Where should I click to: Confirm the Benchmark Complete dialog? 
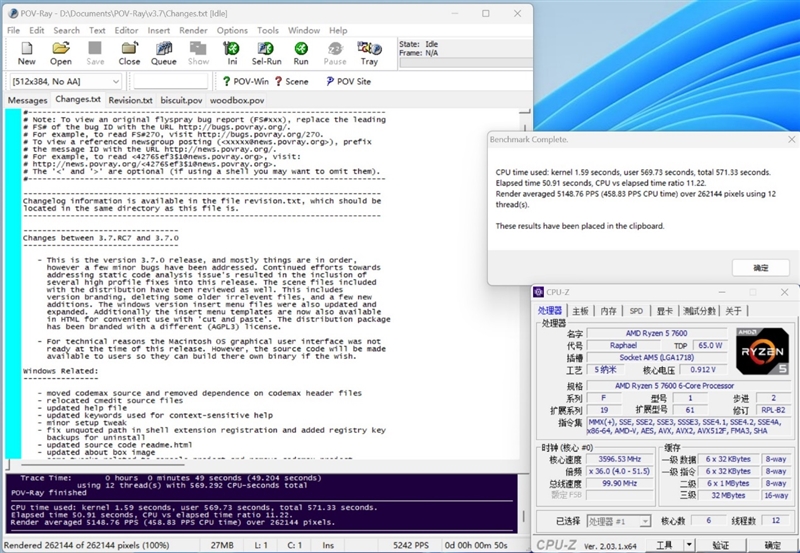click(x=760, y=267)
